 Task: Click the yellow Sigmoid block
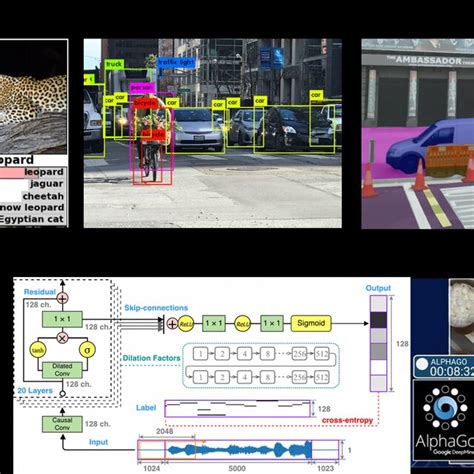[311, 323]
